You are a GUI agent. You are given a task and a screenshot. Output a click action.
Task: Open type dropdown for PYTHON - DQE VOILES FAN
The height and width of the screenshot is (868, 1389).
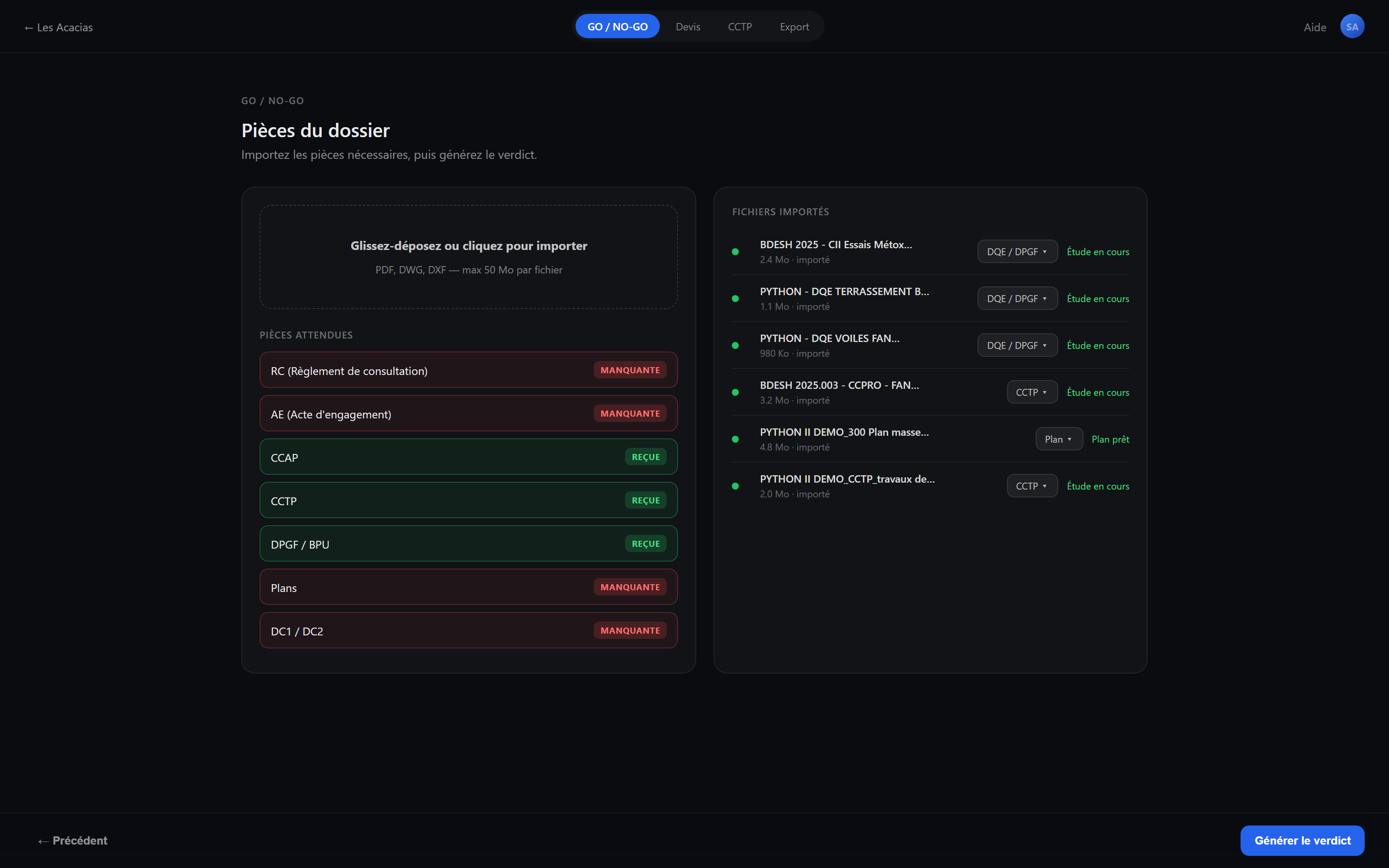(1017, 345)
